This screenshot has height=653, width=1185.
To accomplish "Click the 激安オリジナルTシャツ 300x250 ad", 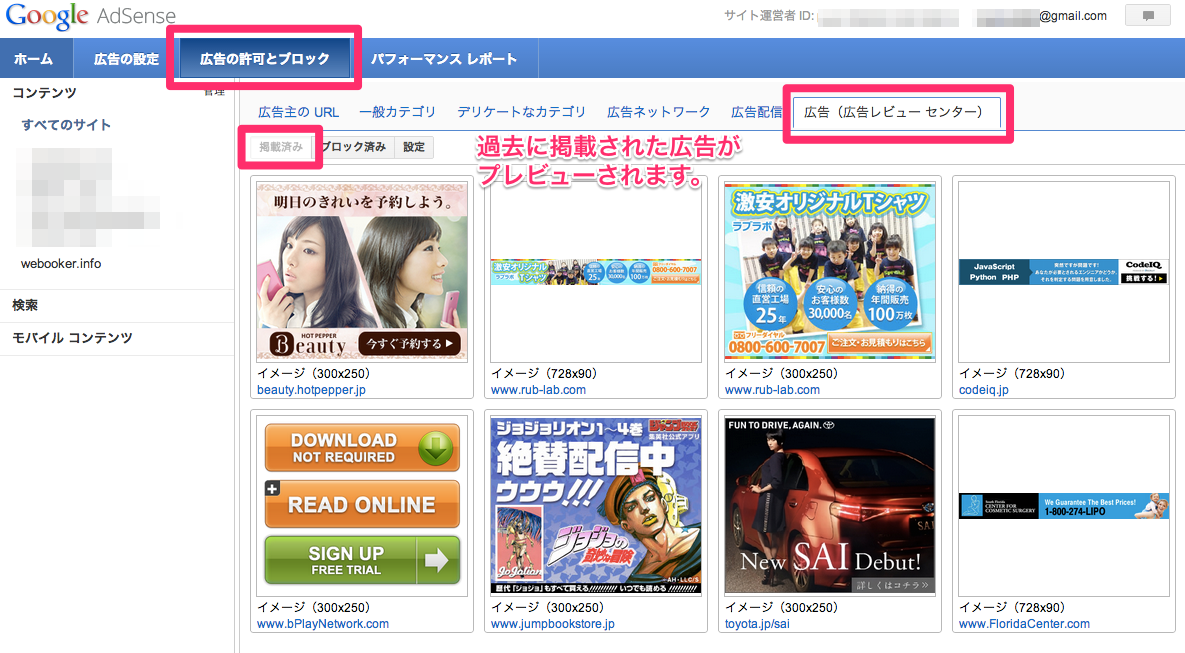I will 830,271.
